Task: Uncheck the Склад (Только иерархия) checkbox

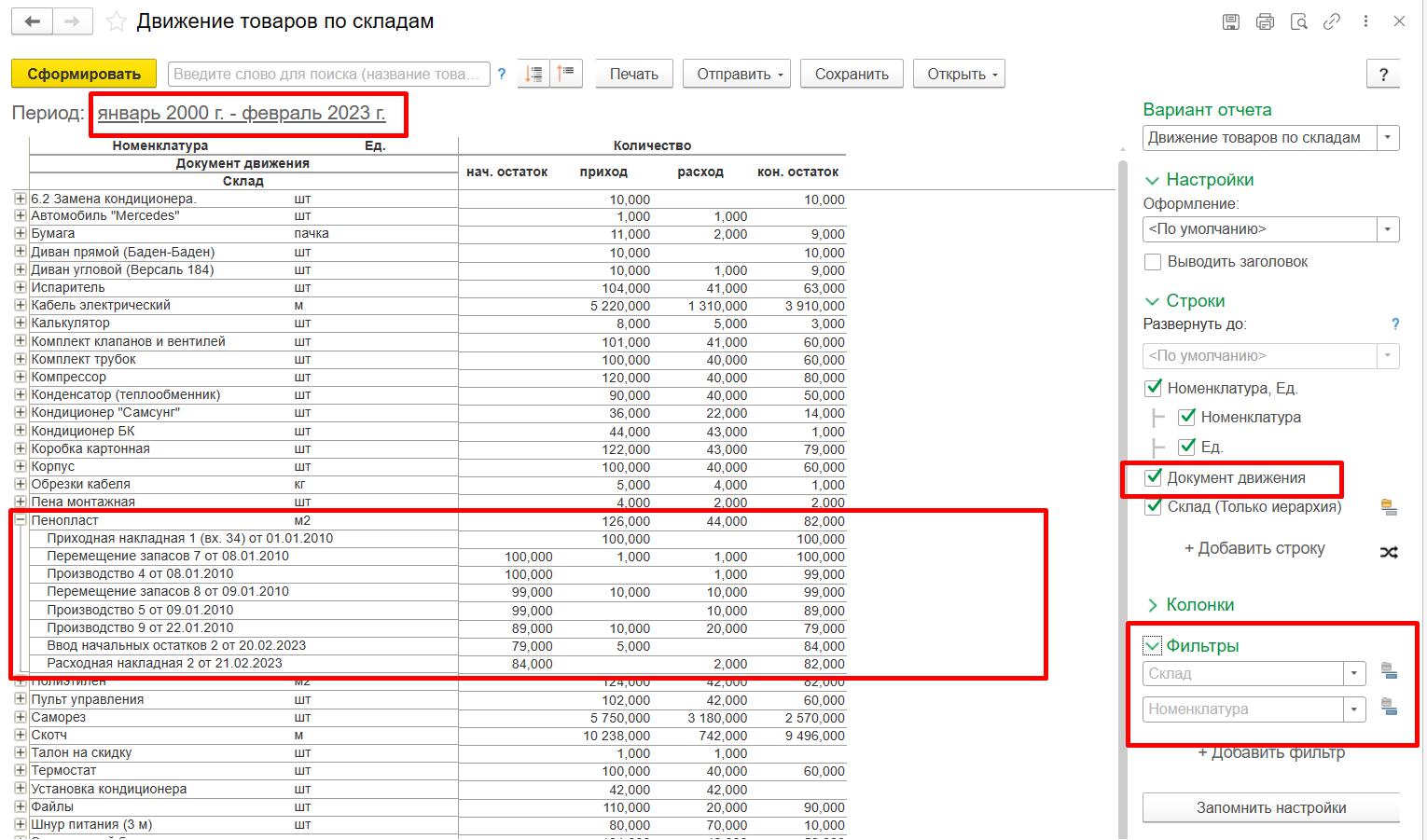Action: pyautogui.click(x=1153, y=506)
